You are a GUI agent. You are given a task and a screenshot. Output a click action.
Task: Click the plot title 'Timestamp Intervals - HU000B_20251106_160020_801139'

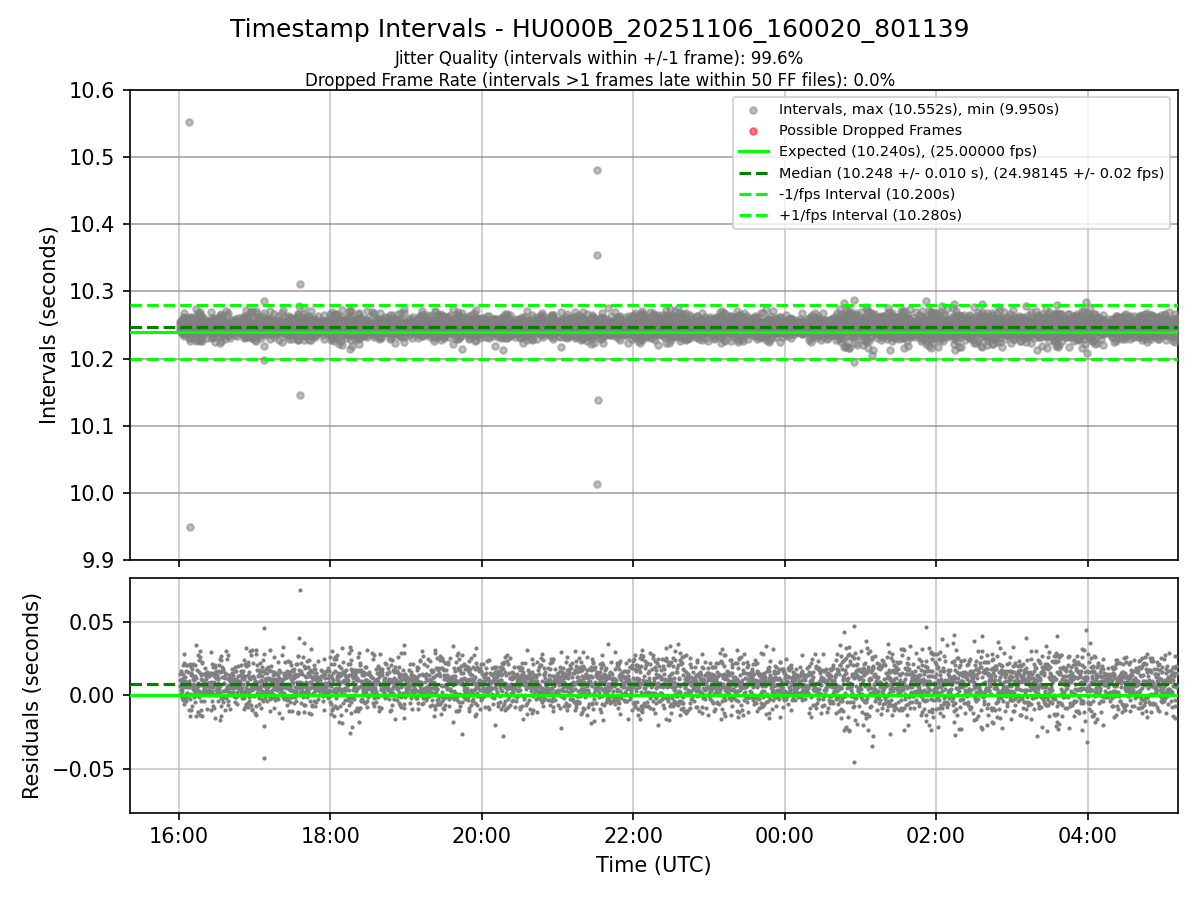pyautogui.click(x=599, y=29)
